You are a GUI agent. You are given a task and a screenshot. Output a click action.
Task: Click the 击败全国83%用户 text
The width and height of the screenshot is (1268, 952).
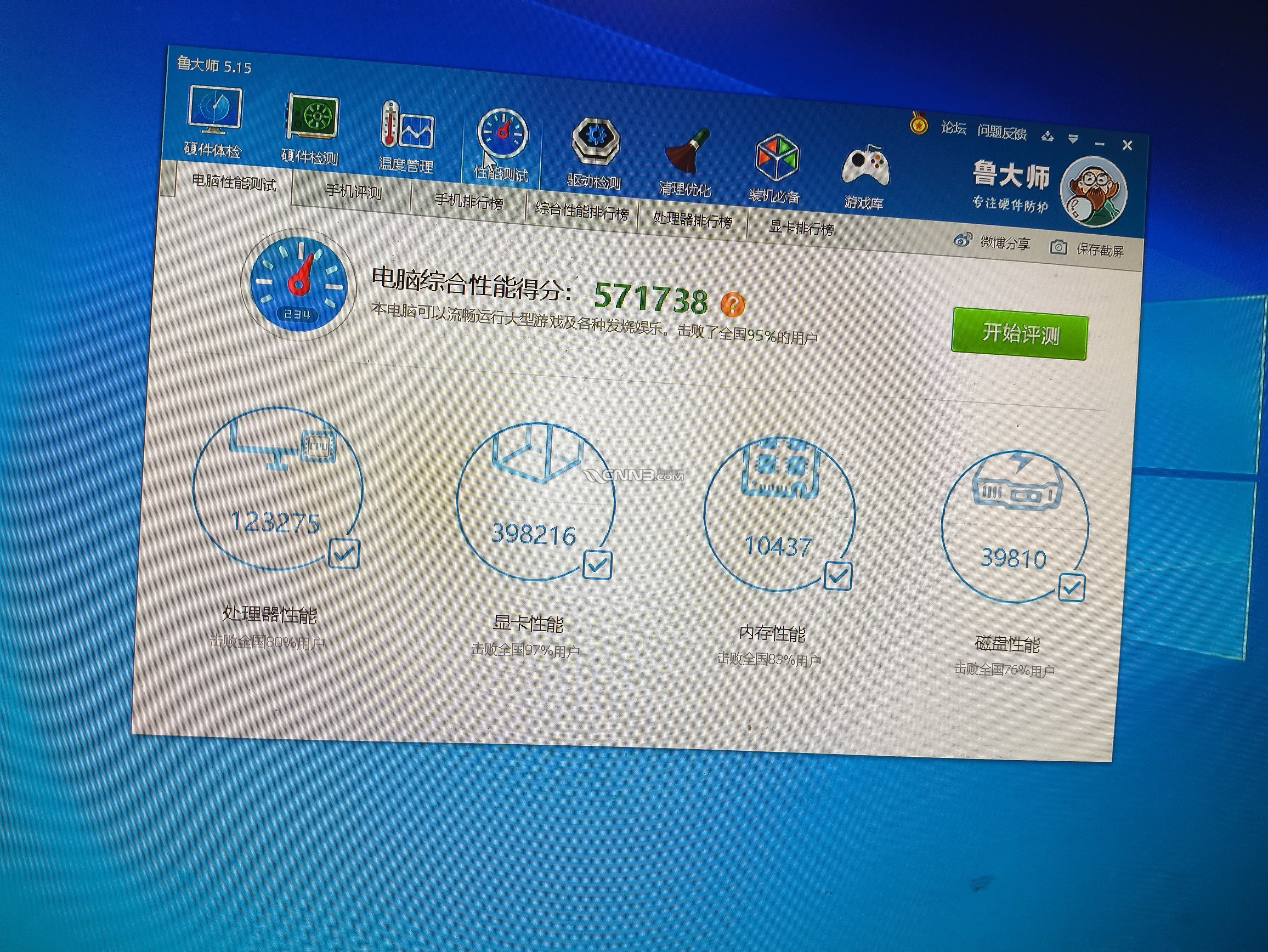(769, 660)
